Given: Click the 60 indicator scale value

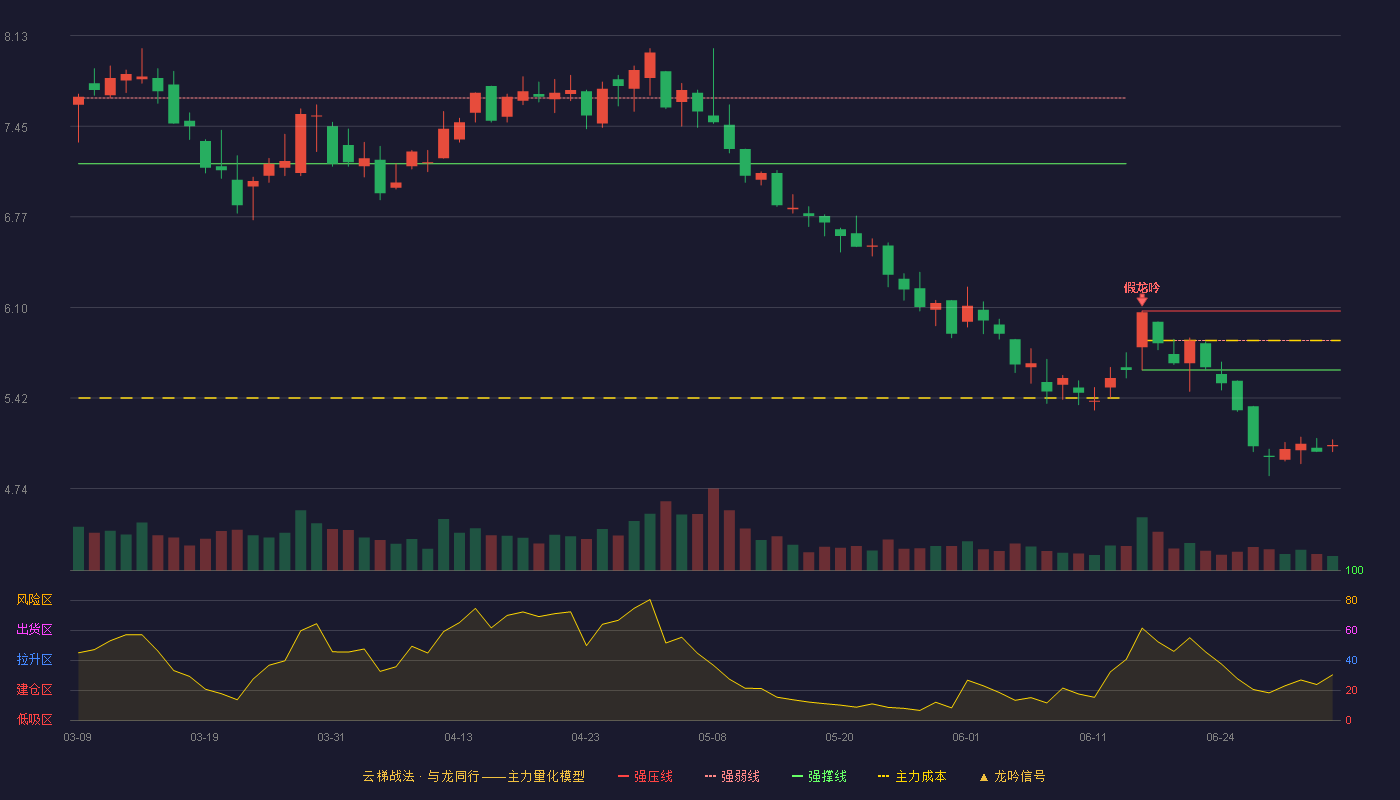Looking at the screenshot, I should [x=1351, y=630].
